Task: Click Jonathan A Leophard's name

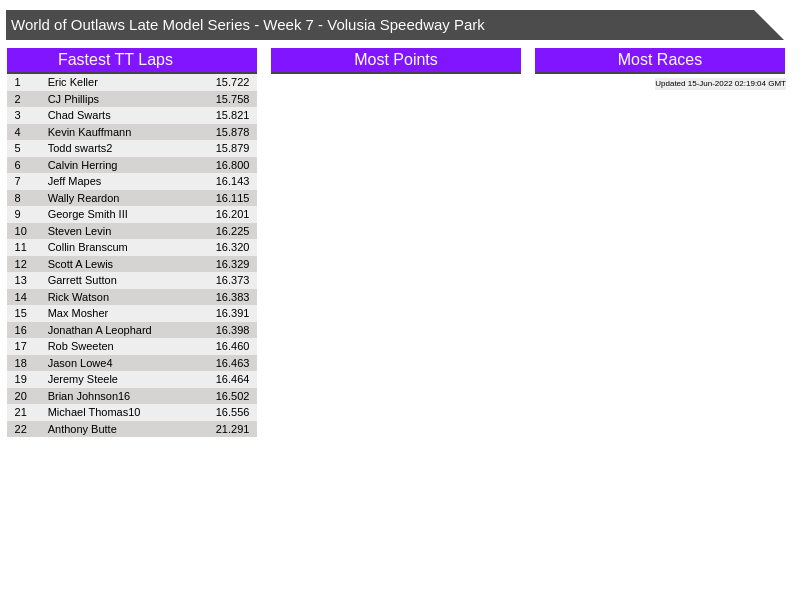Action: [x=99, y=330]
